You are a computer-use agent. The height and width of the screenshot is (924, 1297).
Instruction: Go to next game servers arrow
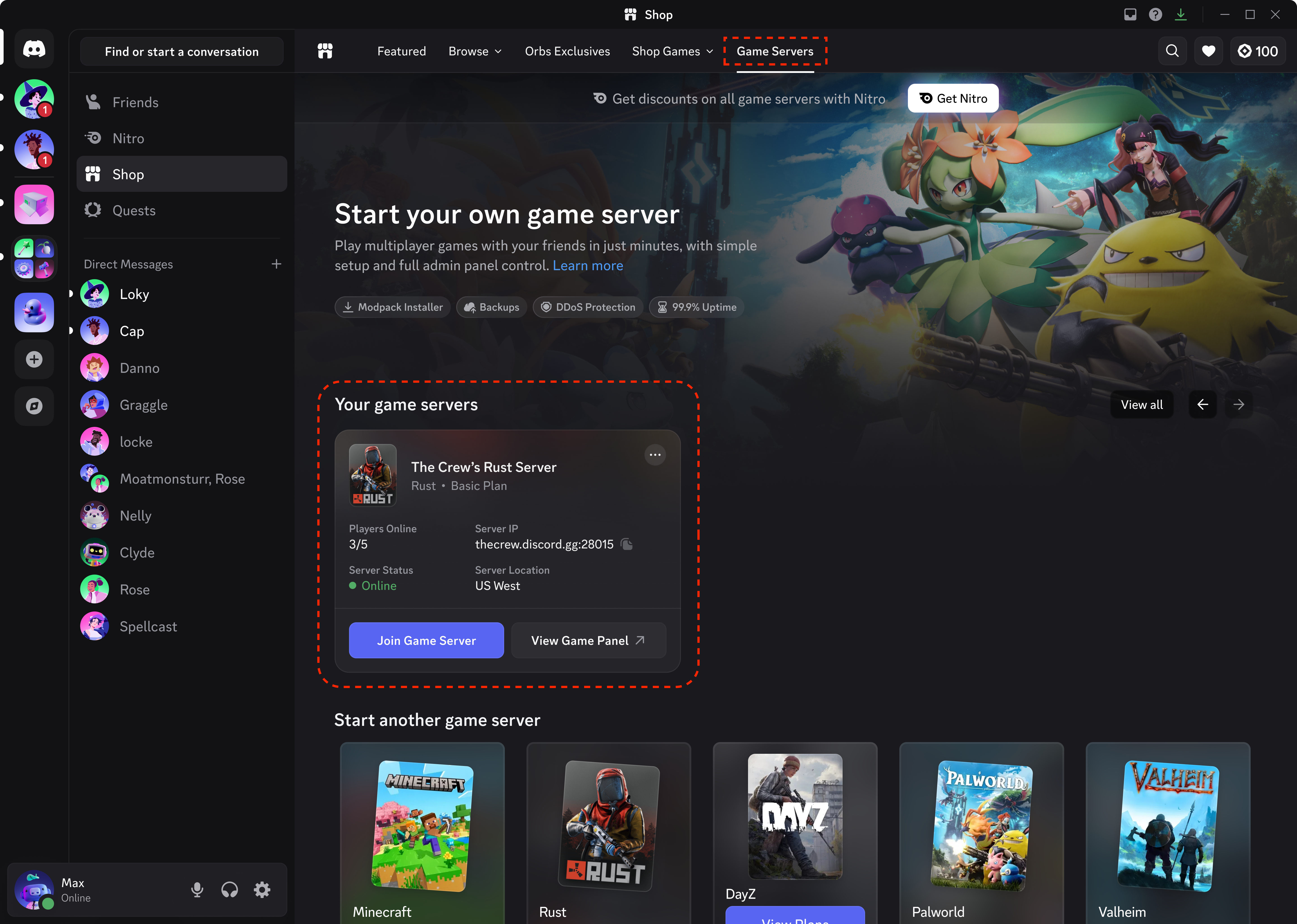click(1239, 405)
